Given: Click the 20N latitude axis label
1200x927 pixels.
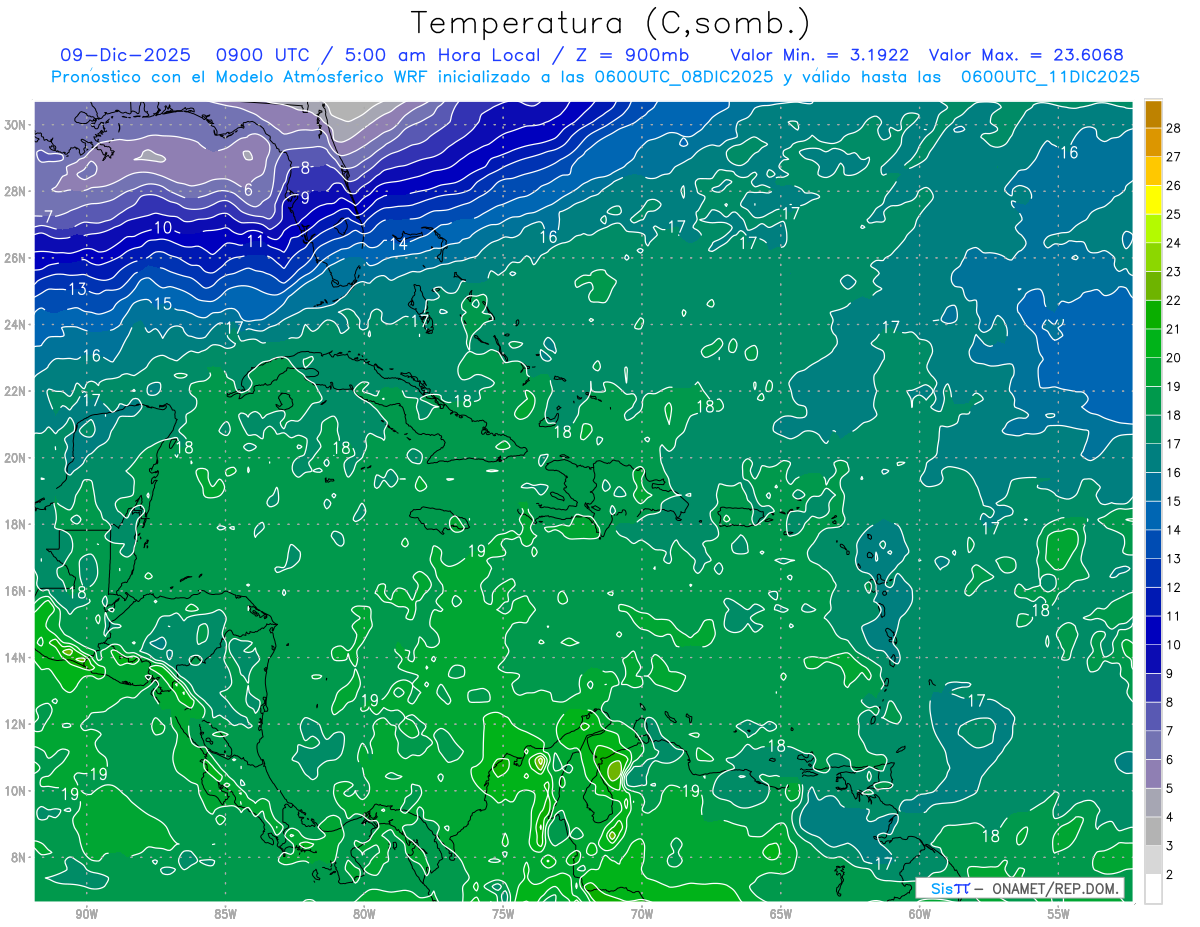Looking at the screenshot, I should point(16,458).
